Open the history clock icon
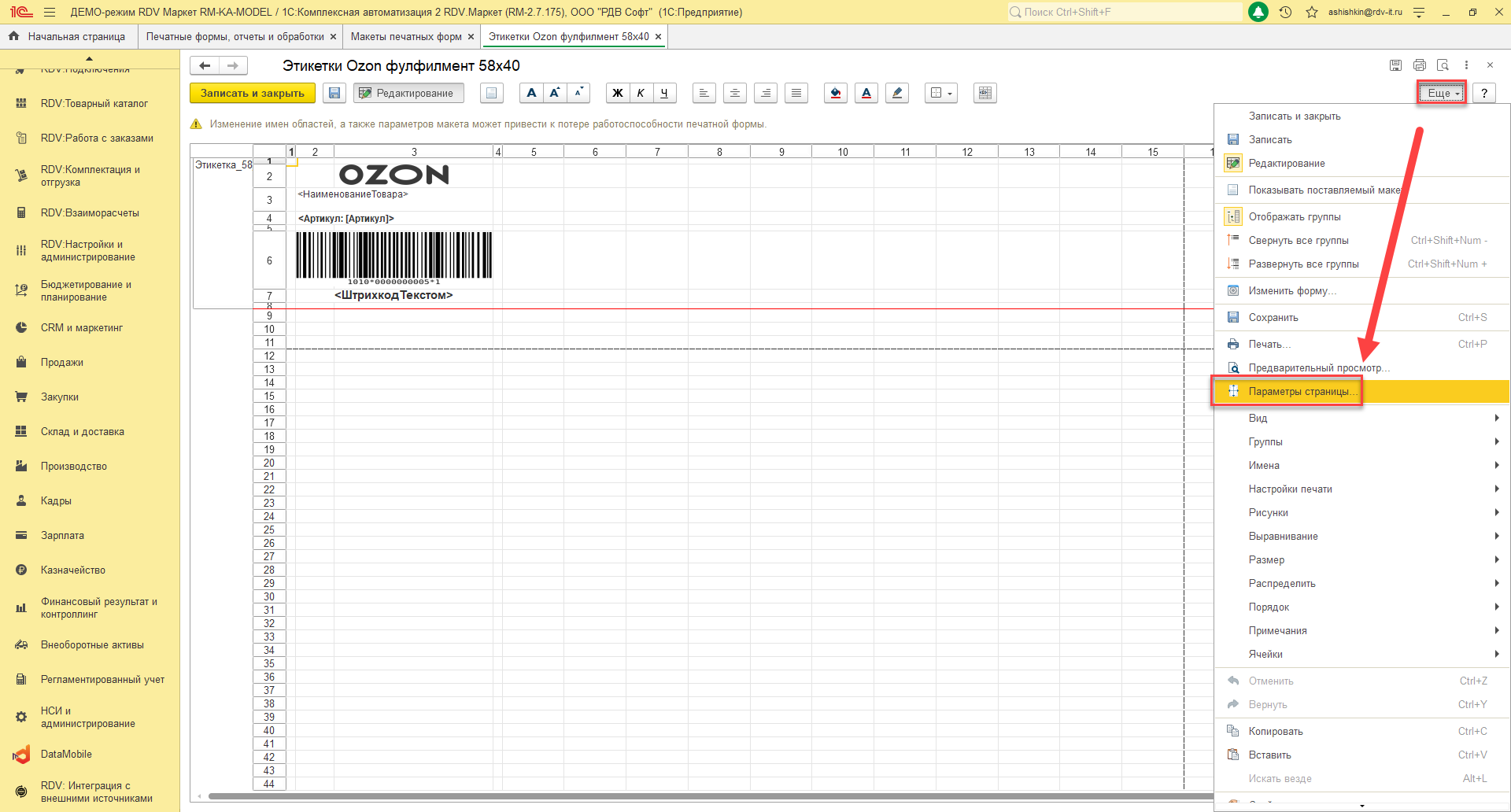Image resolution: width=1511 pixels, height=812 pixels. click(1285, 12)
